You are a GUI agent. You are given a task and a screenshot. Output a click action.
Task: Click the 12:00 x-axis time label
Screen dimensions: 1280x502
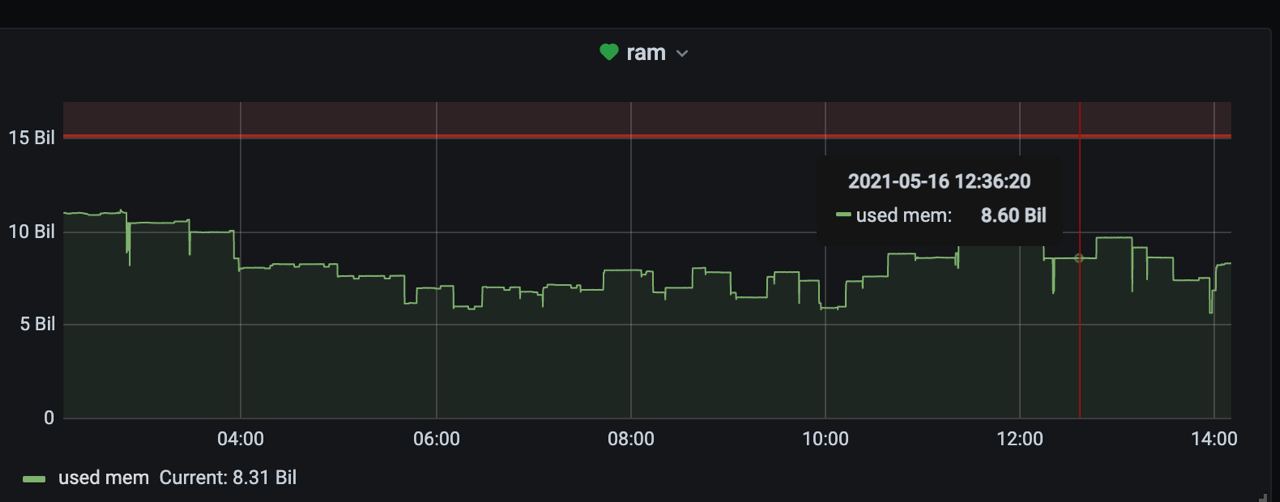click(x=1020, y=439)
